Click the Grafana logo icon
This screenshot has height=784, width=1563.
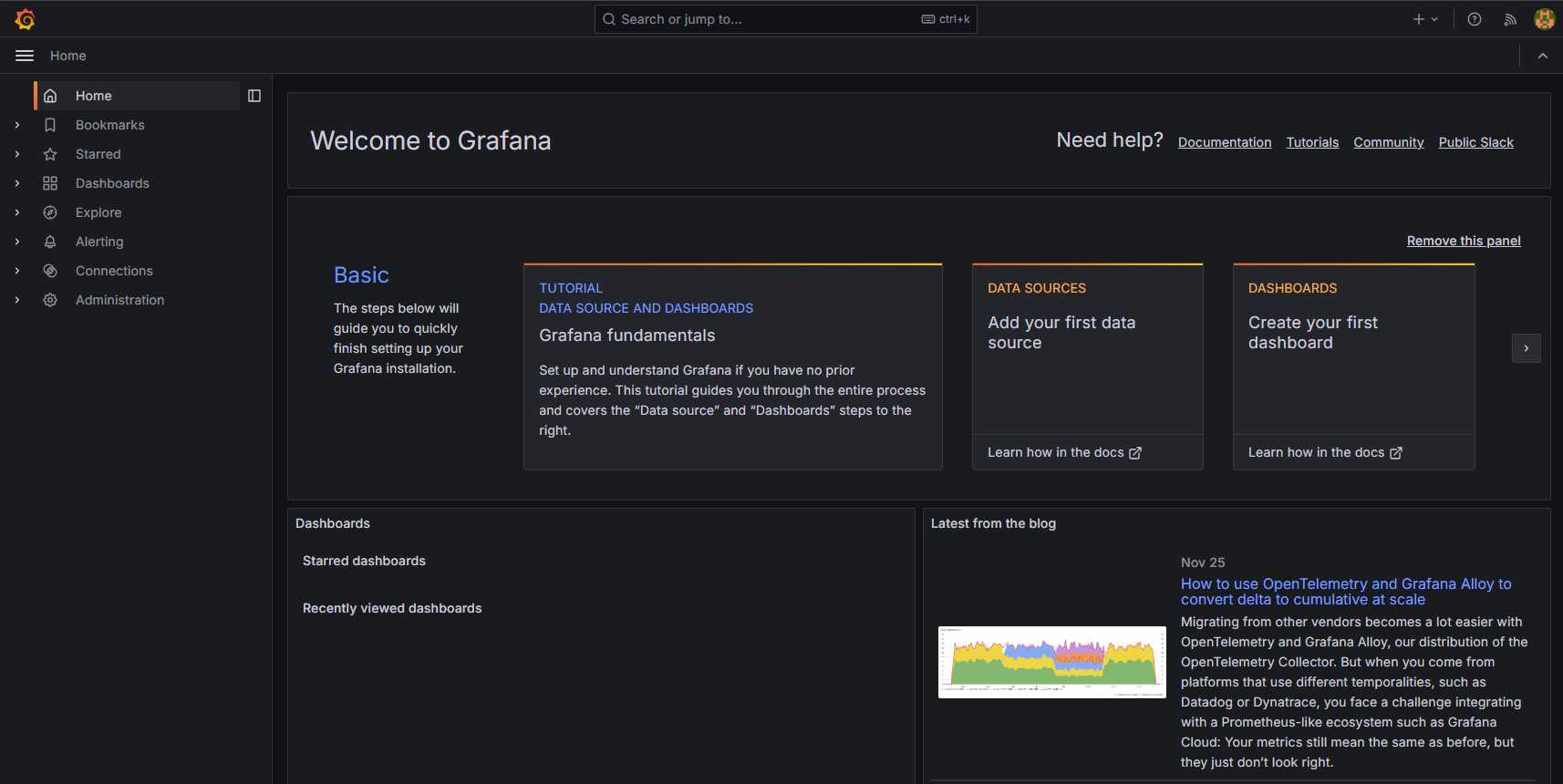tap(25, 18)
